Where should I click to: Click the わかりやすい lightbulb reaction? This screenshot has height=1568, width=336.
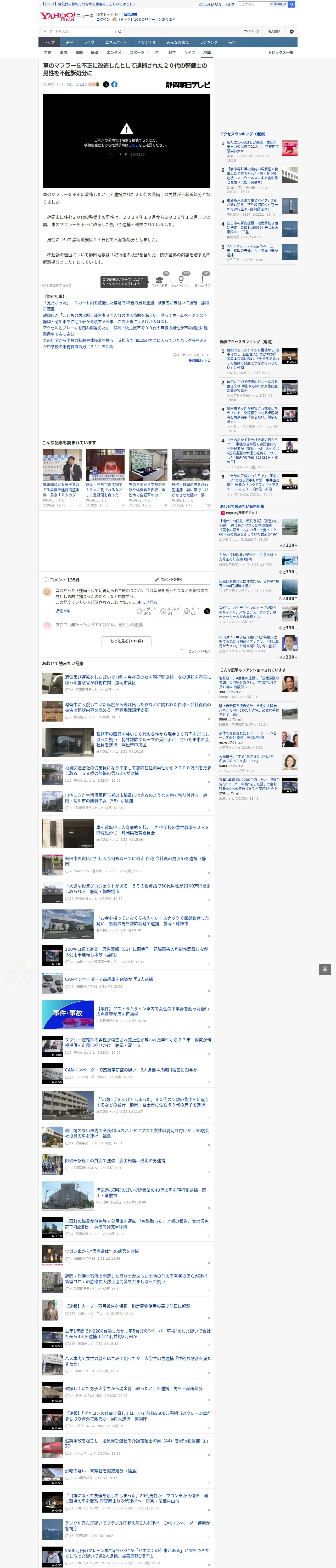(x=181, y=280)
